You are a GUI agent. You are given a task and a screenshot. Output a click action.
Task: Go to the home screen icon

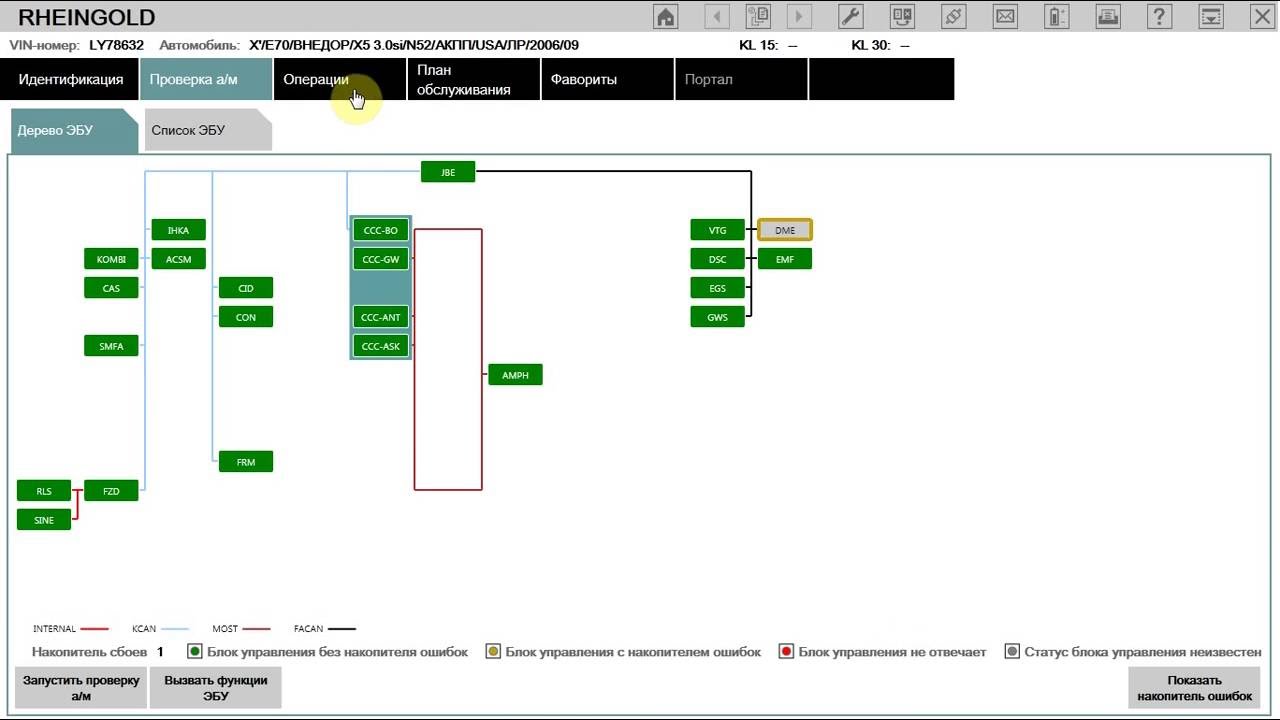(665, 16)
